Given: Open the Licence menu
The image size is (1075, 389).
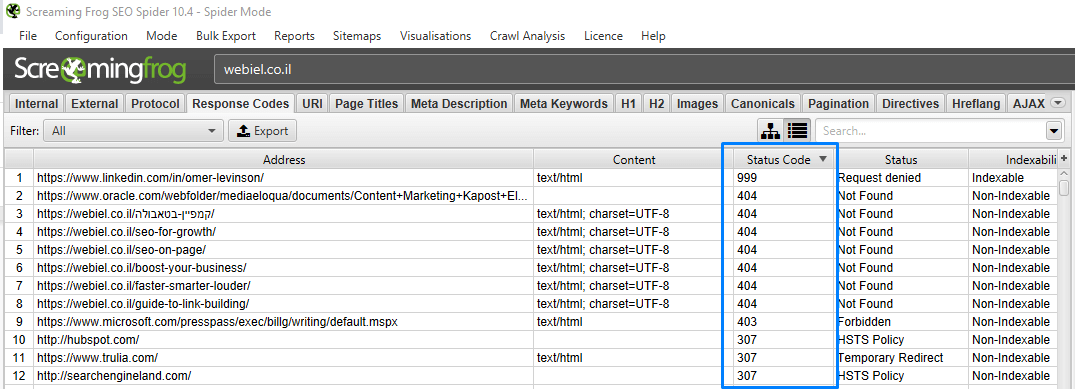Looking at the screenshot, I should tap(603, 36).
